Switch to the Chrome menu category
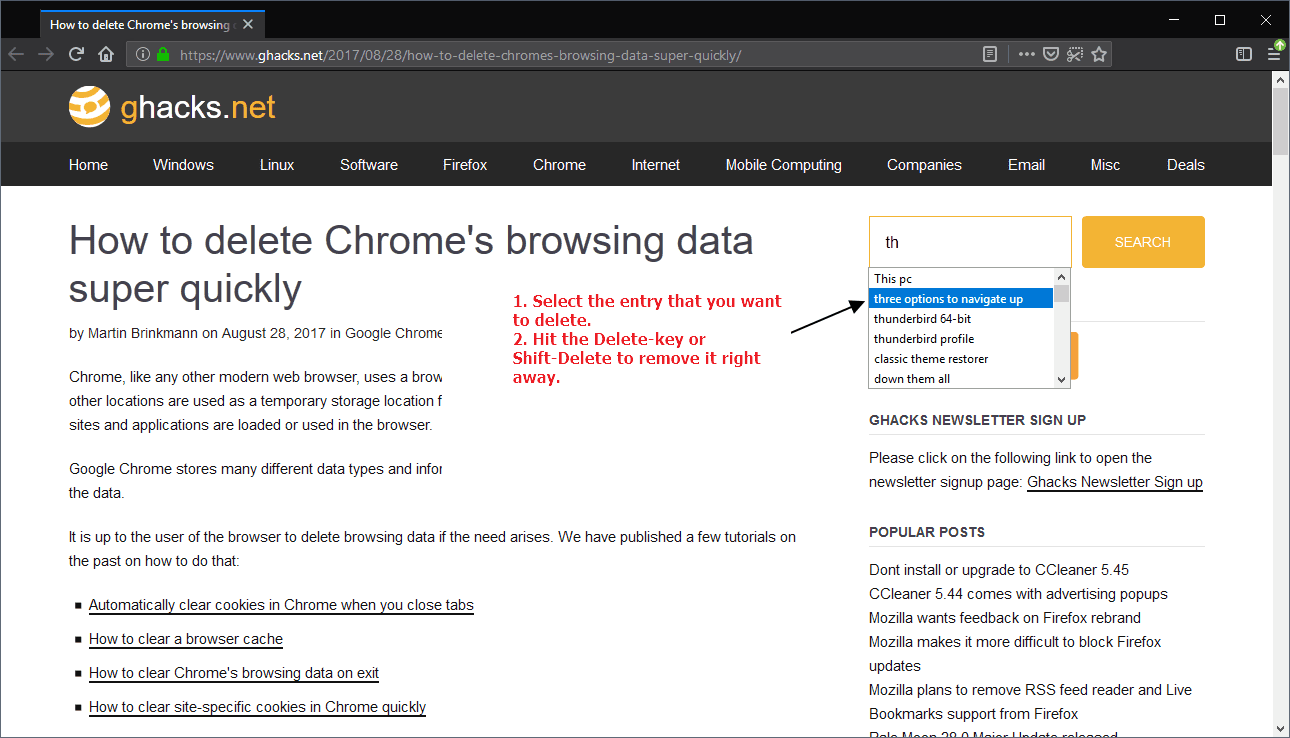Viewport: 1290px width, 738px height. tap(559, 164)
